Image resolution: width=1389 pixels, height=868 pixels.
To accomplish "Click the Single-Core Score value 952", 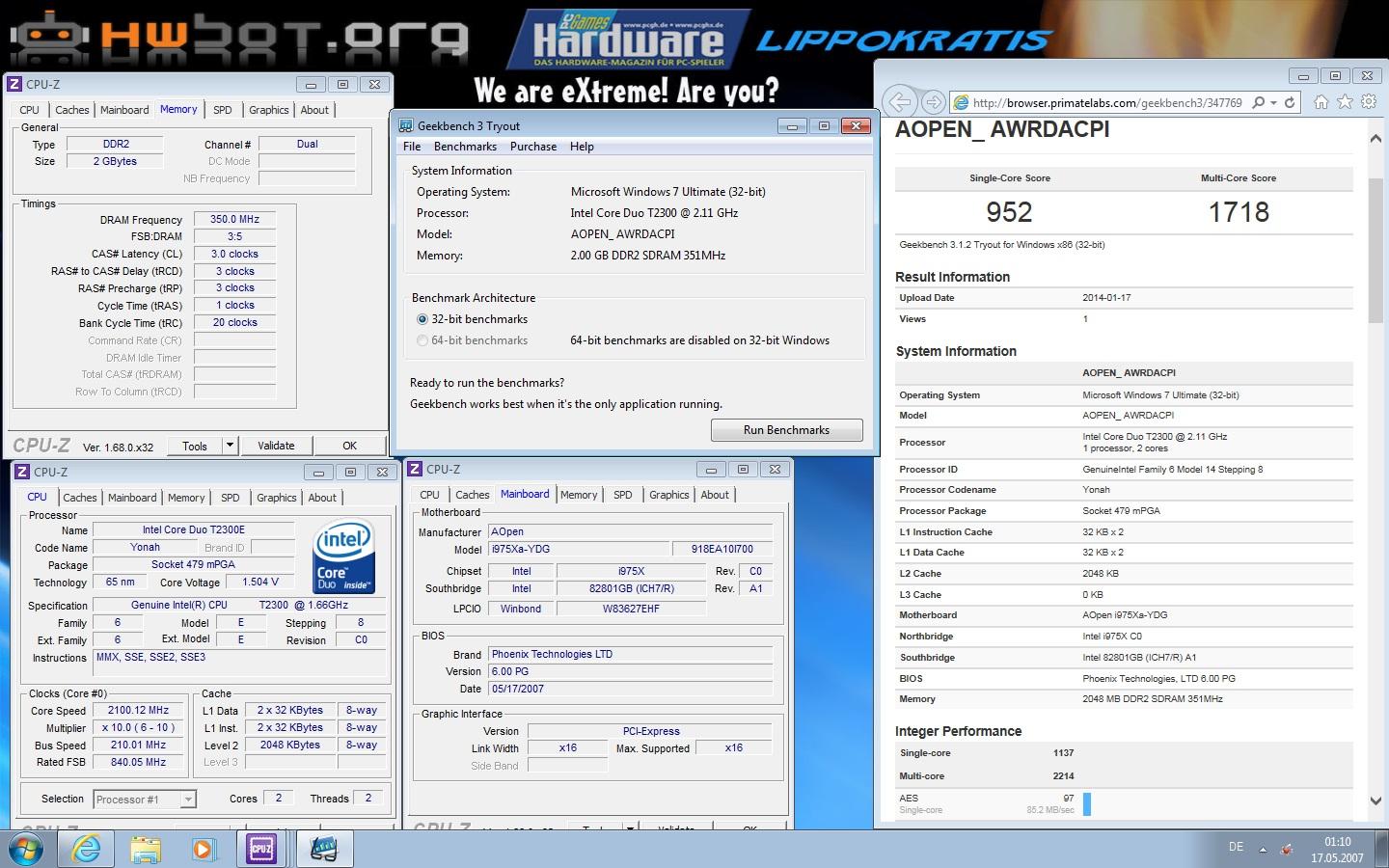I will 1009,212.
